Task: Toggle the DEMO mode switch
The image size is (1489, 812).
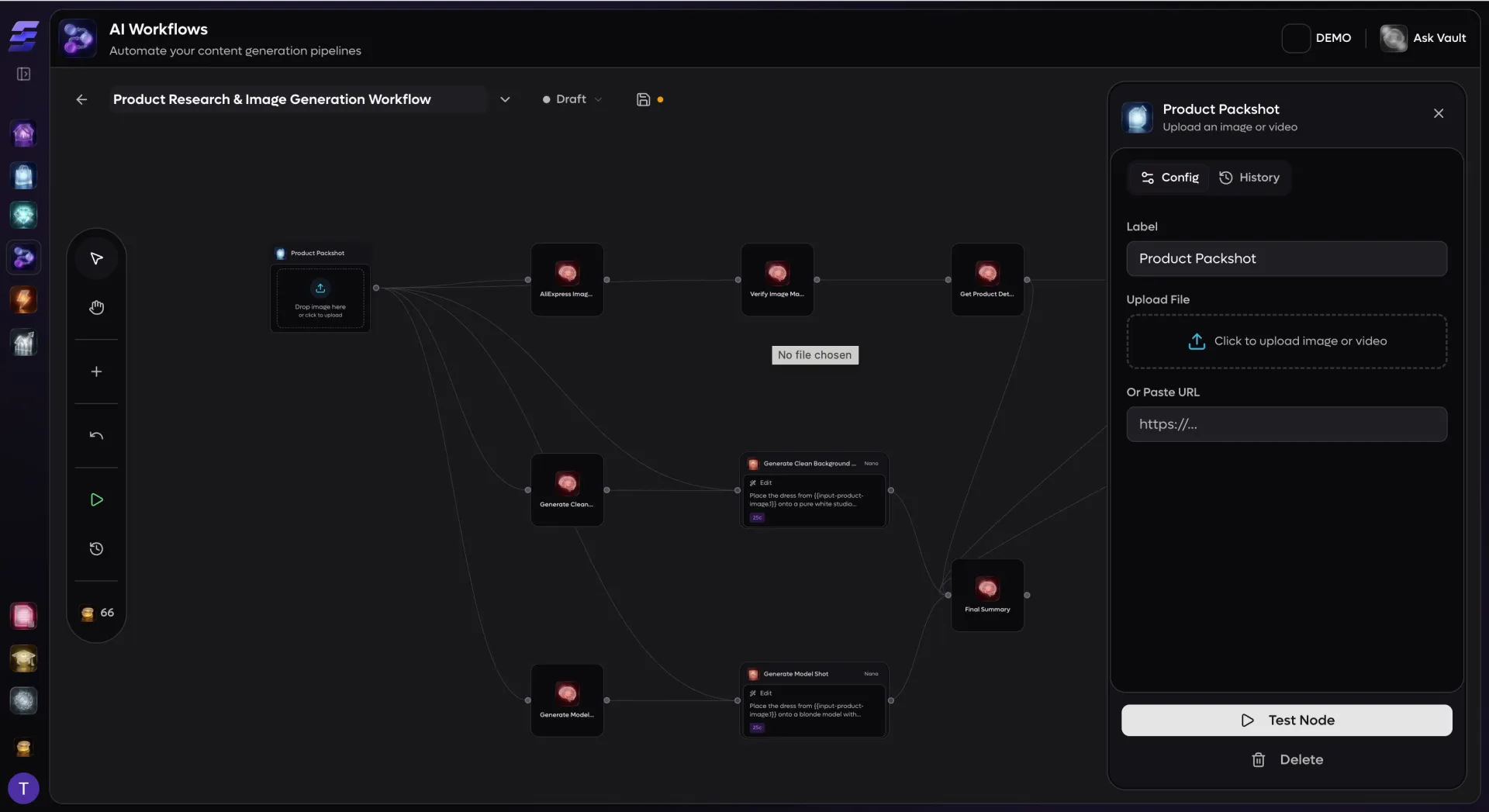Action: point(1296,38)
